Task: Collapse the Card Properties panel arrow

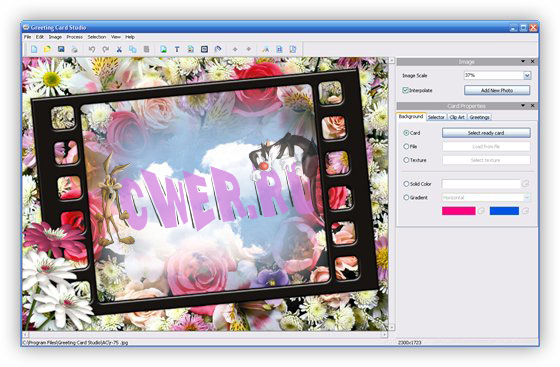Action: [523, 106]
